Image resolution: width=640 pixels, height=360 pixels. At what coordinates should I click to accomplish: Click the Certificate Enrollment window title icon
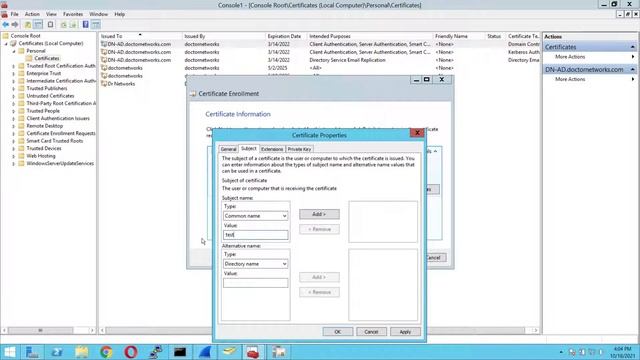pos(193,94)
